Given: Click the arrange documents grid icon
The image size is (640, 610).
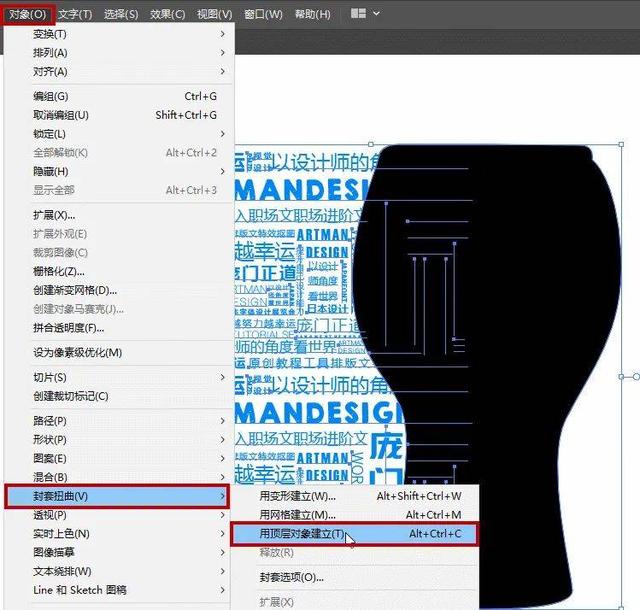Looking at the screenshot, I should point(358,13).
